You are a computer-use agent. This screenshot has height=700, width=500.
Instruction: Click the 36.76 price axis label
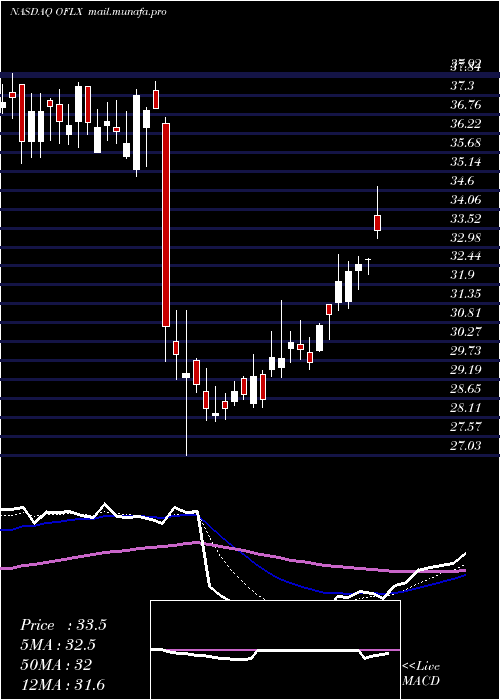(x=466, y=105)
